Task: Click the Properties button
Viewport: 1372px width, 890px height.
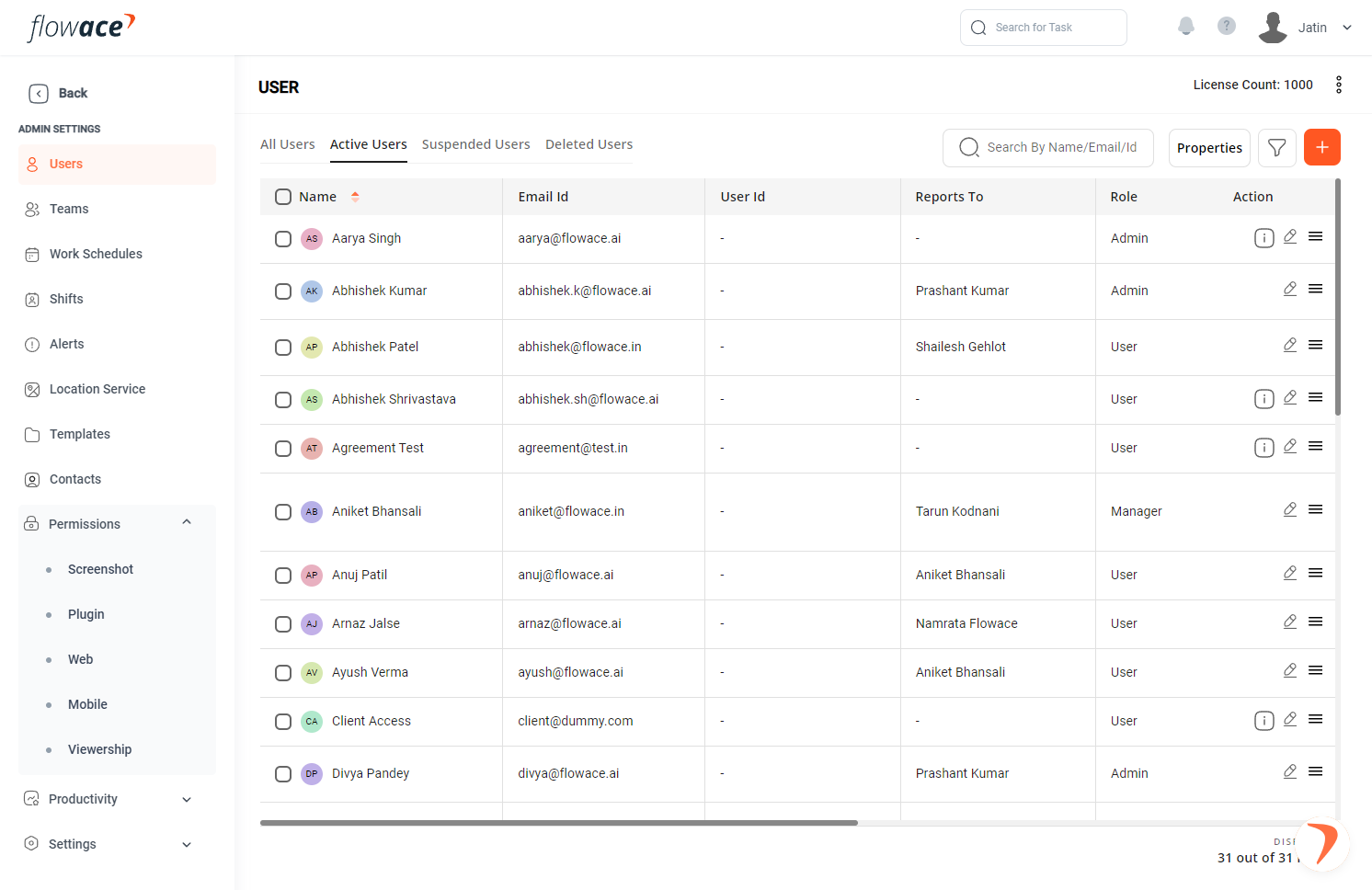Action: tap(1209, 148)
